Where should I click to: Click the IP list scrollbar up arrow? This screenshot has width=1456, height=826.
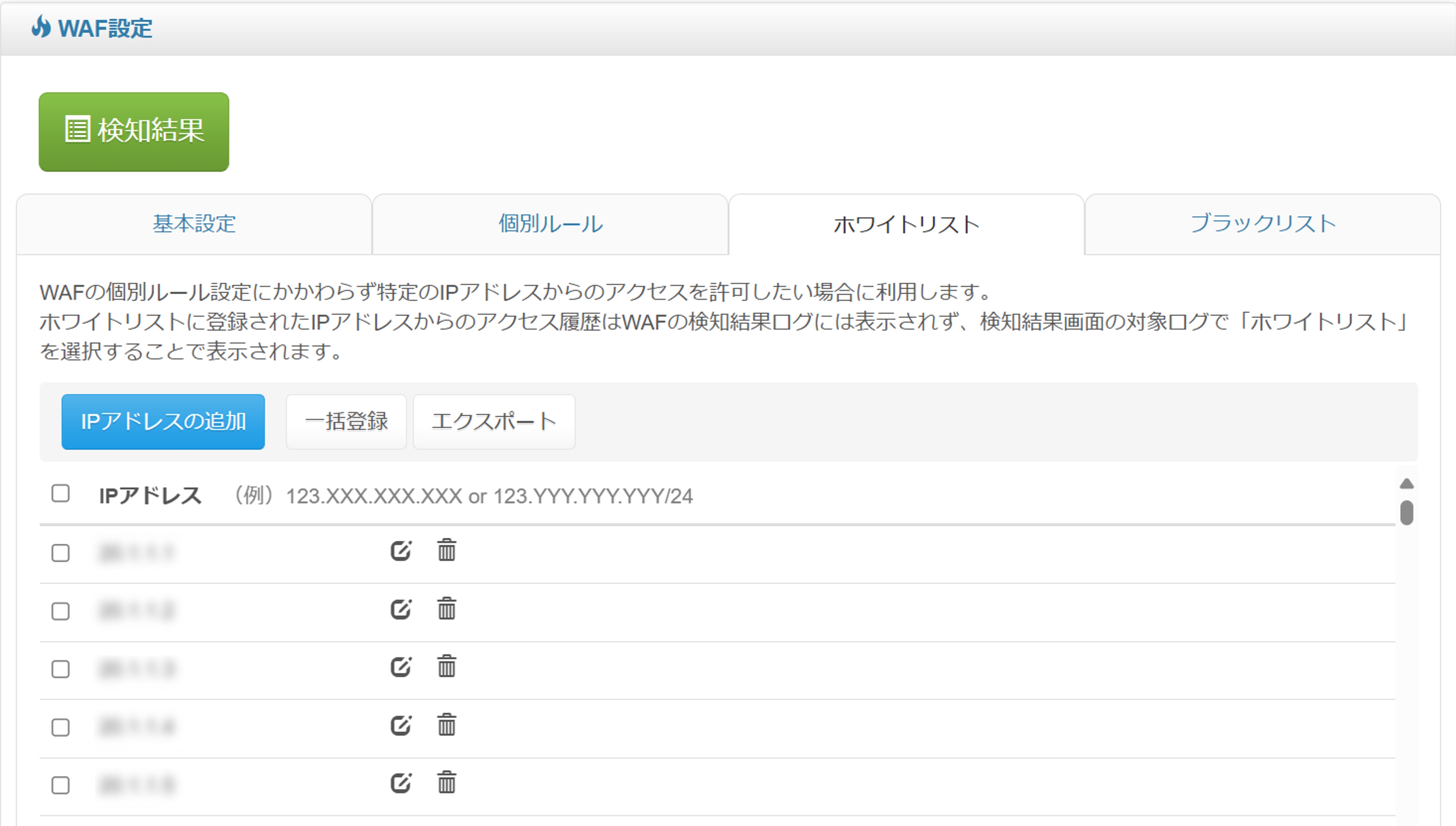[1406, 483]
